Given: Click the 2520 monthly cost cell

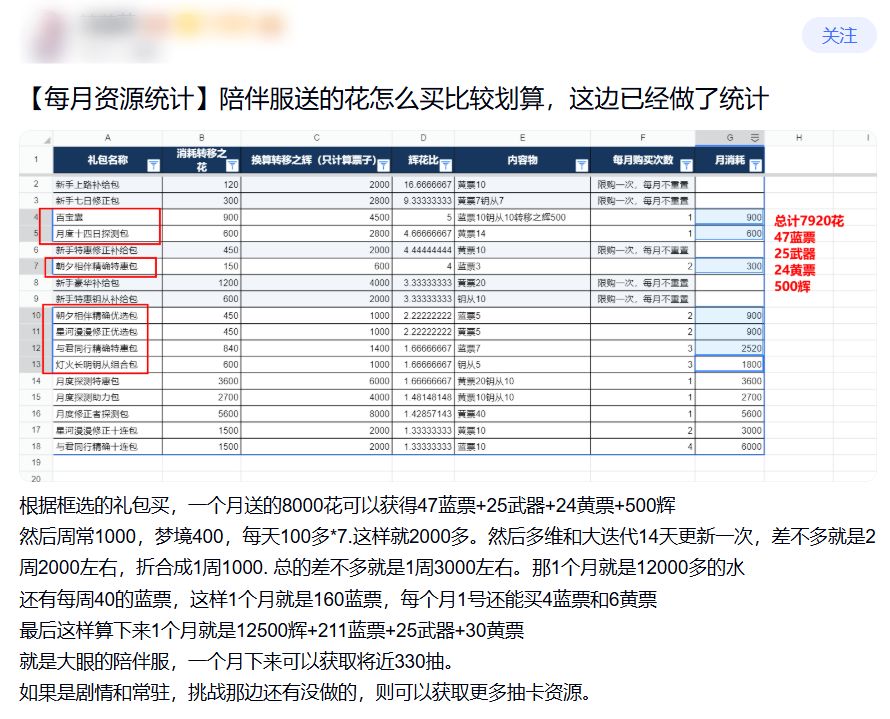Looking at the screenshot, I should (730, 348).
